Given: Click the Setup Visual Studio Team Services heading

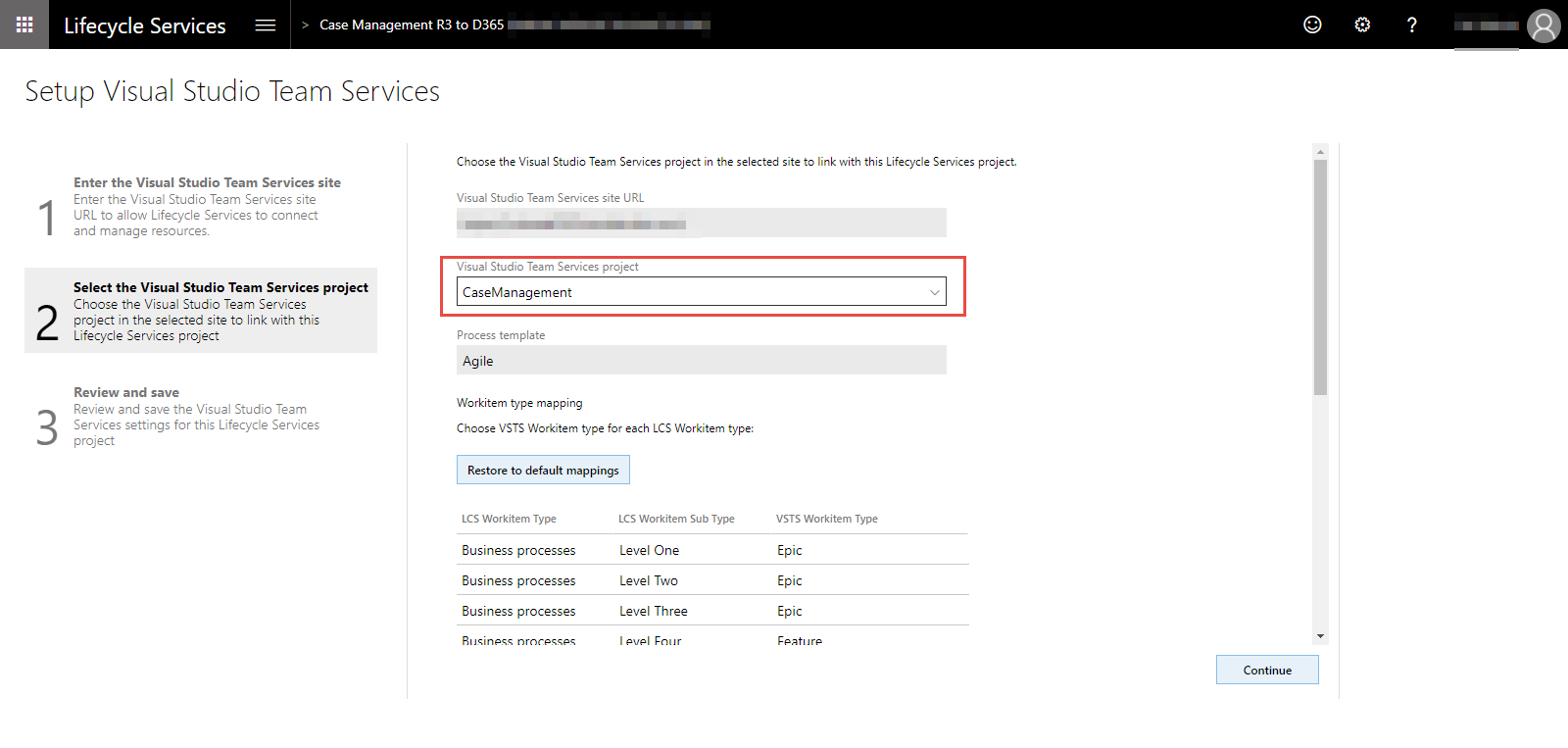Looking at the screenshot, I should tap(232, 91).
